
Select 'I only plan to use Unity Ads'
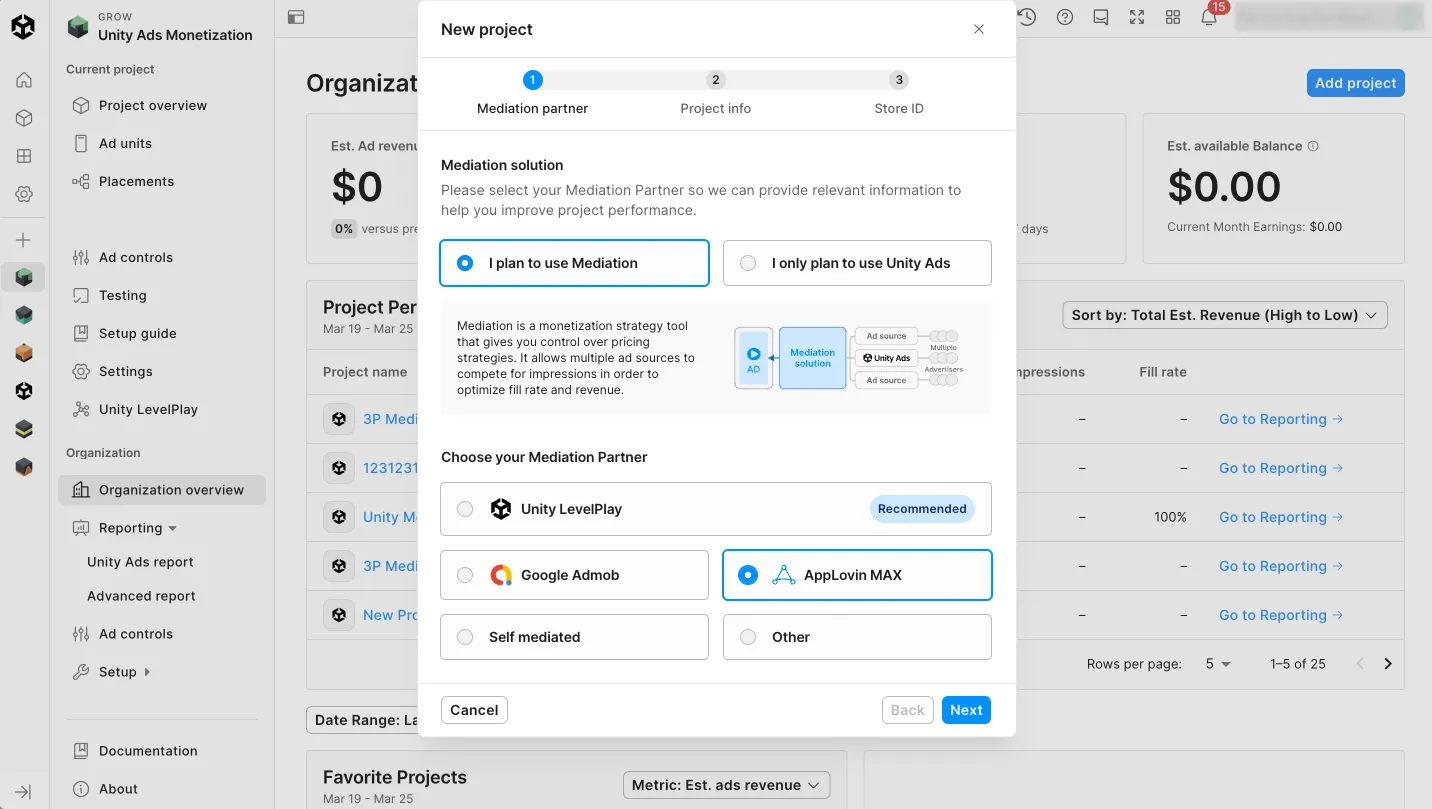pyautogui.click(x=748, y=263)
